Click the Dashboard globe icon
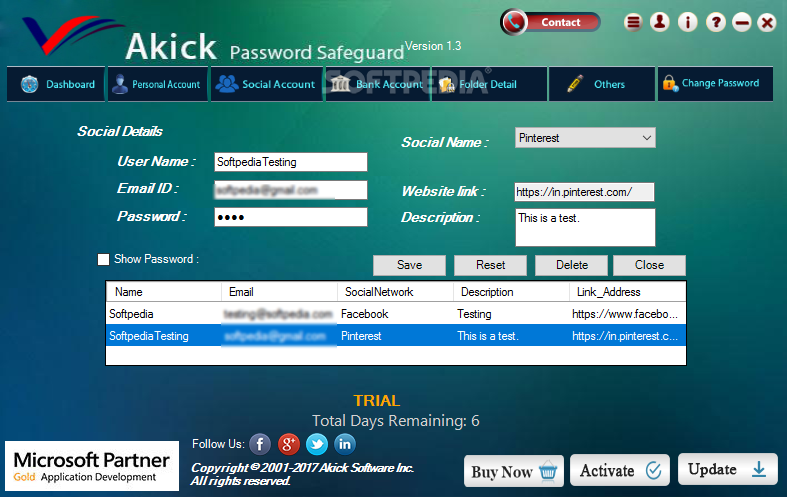This screenshot has width=787, height=497. click(30, 84)
